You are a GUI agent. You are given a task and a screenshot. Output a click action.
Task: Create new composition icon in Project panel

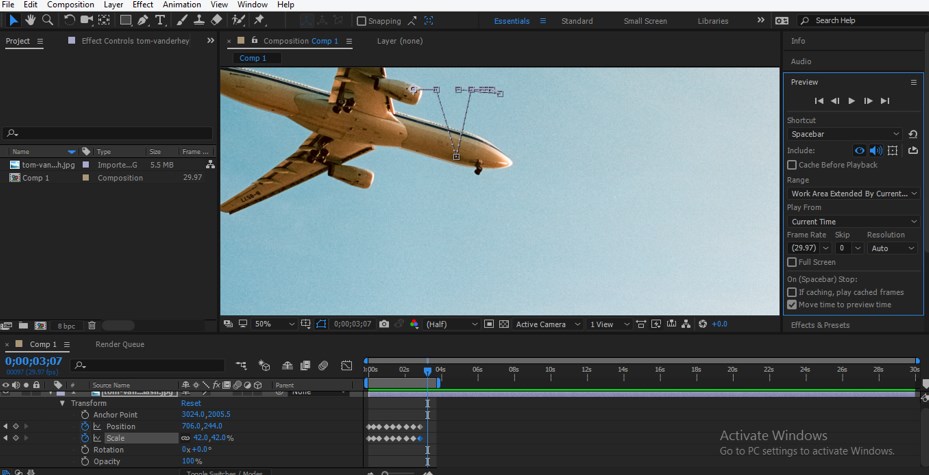pos(40,326)
